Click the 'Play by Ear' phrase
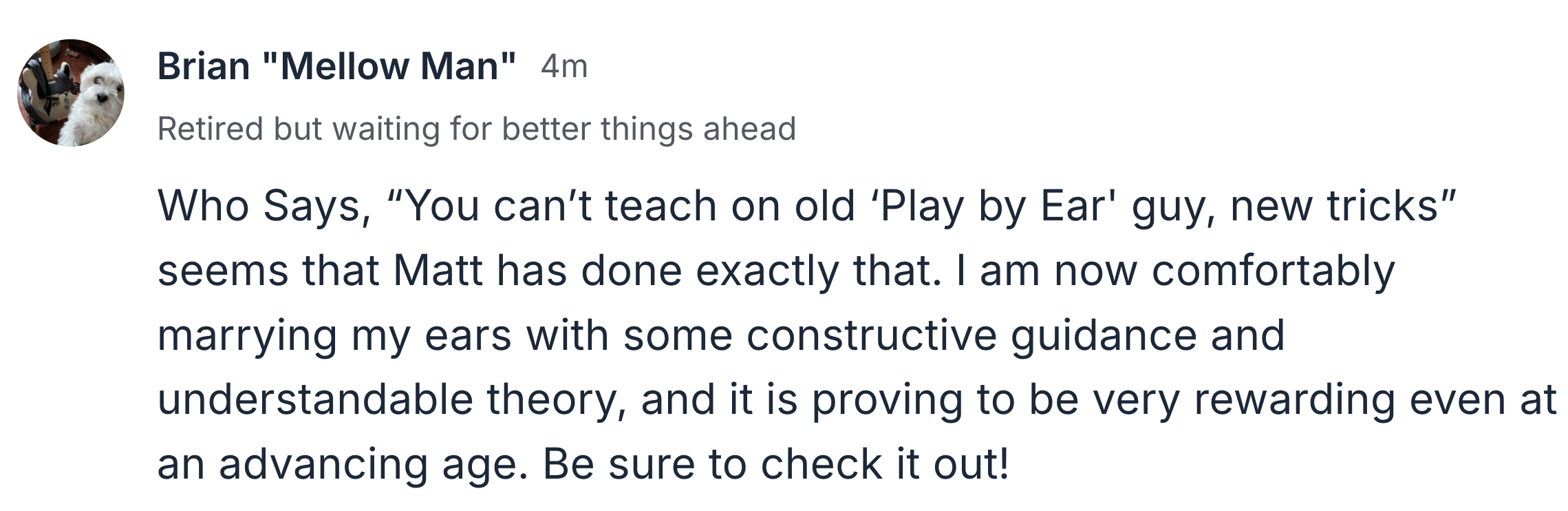Viewport: 1568px width, 511px height. 995,206
